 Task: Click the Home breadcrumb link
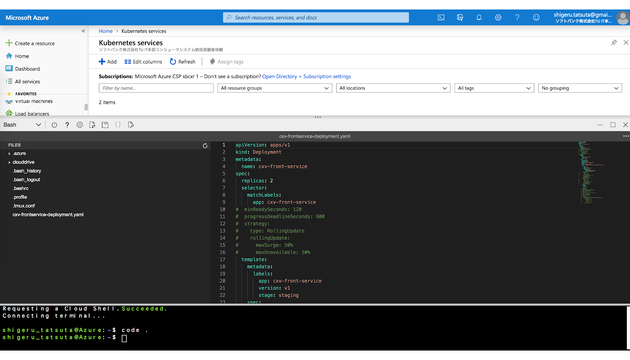coord(106,31)
